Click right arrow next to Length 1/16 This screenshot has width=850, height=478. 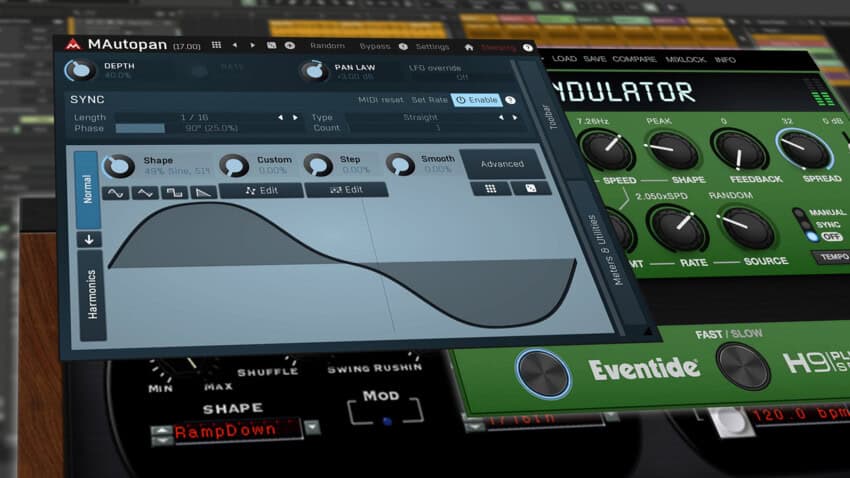coord(295,118)
